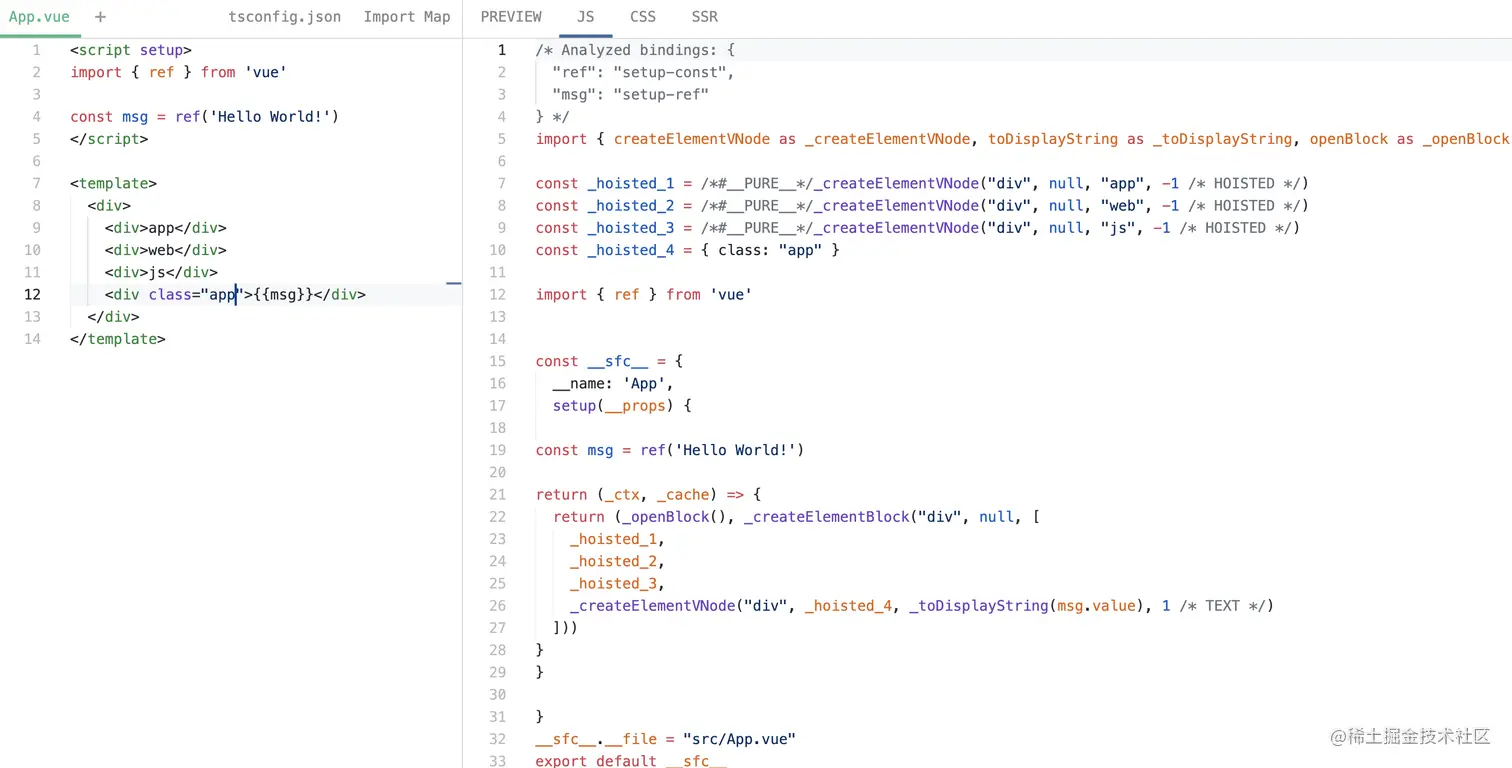Switch to the PREVIEW tab

(511, 16)
